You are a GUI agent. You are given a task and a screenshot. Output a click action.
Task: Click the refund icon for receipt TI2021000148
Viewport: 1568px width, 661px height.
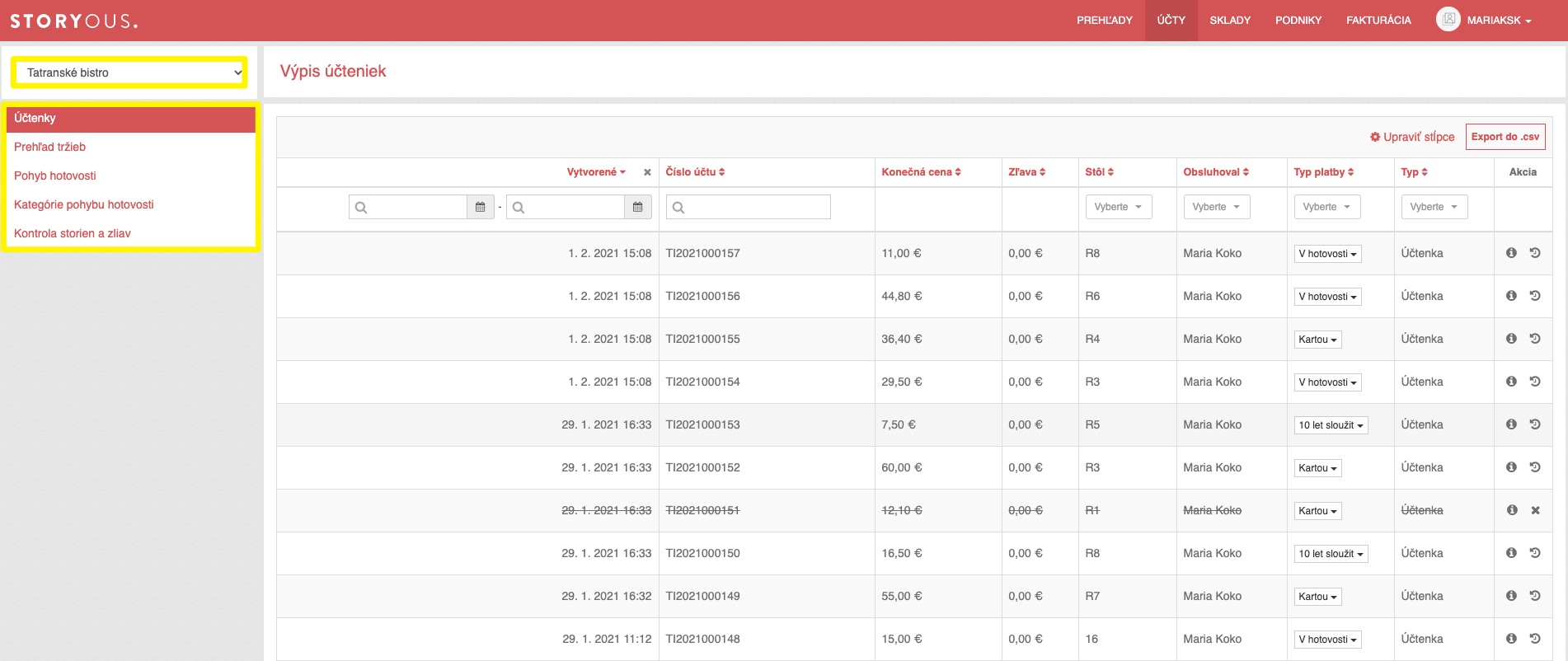point(1535,639)
